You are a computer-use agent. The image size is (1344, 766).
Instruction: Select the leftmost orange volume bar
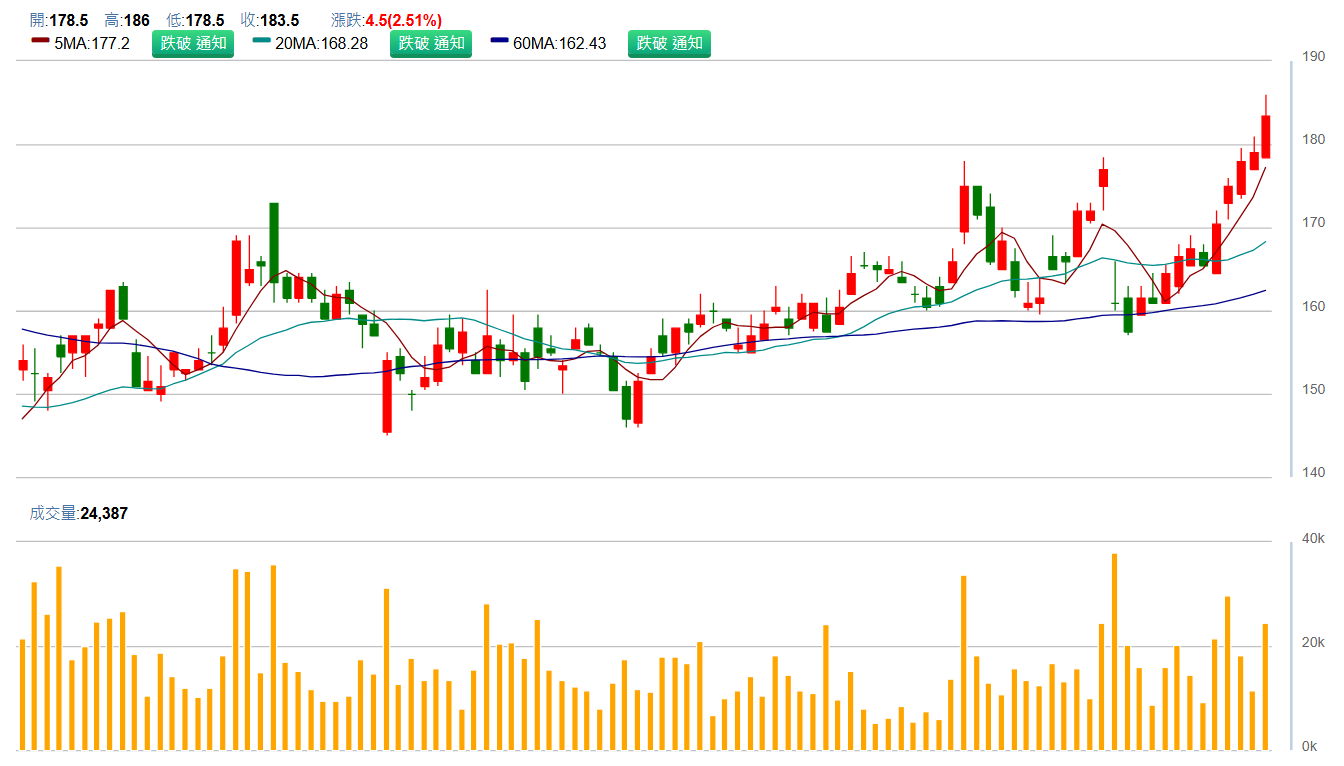[x=22, y=694]
